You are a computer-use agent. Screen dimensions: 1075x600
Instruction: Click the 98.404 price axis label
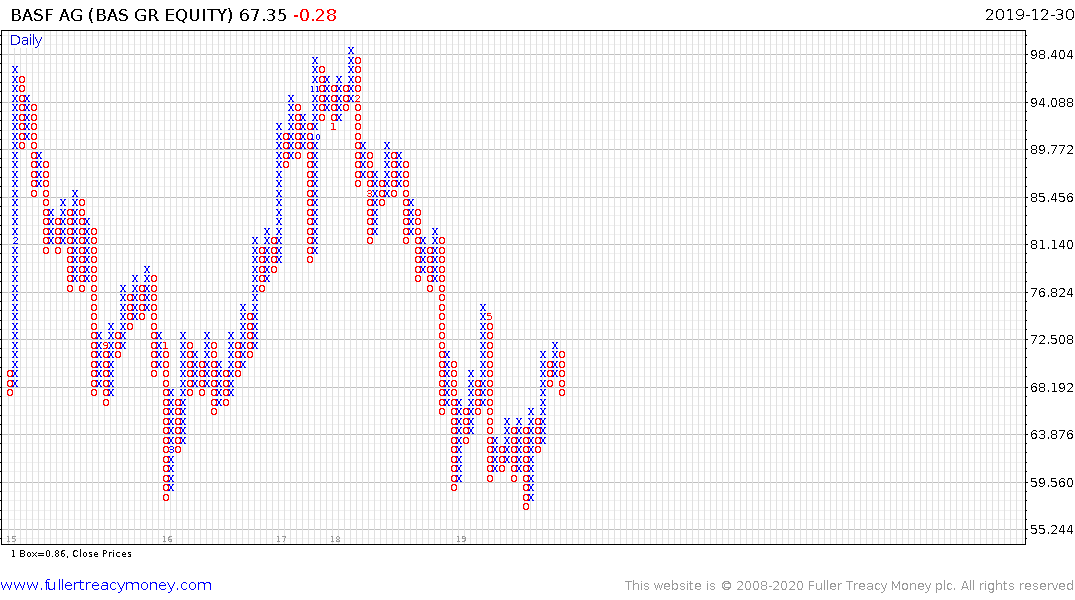(1052, 55)
